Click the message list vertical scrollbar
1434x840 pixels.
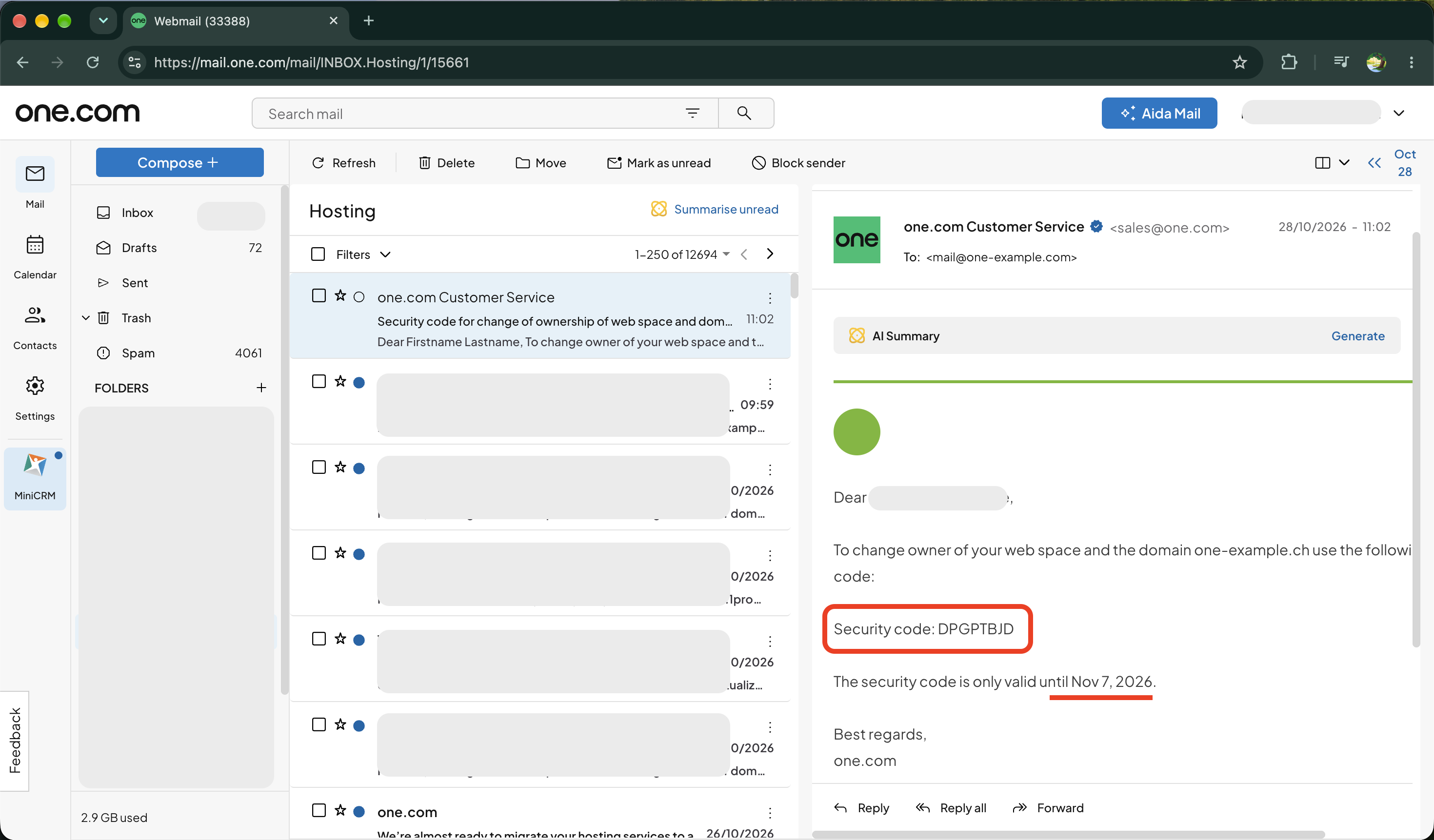point(795,286)
